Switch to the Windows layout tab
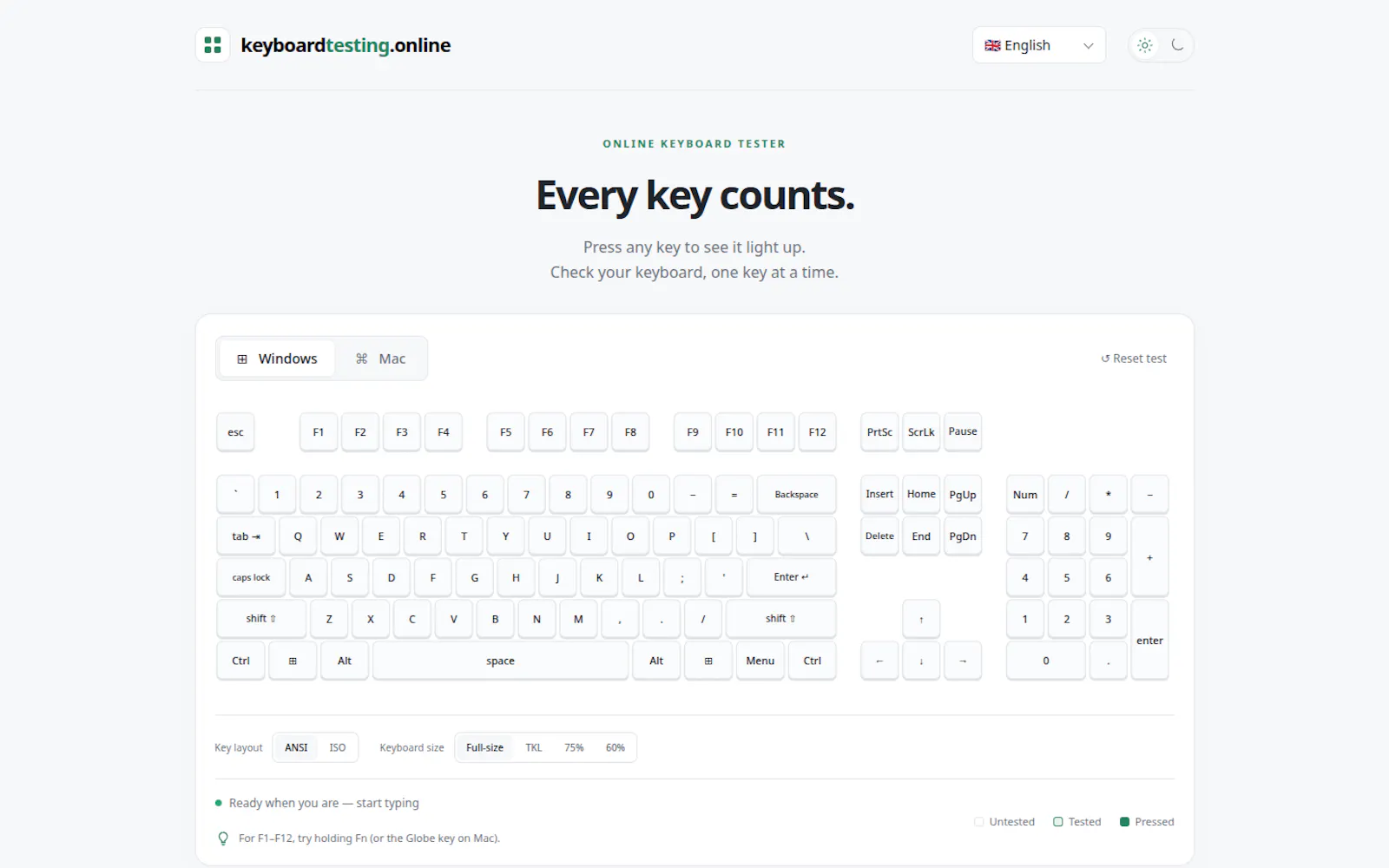The image size is (1389, 868). (x=277, y=358)
